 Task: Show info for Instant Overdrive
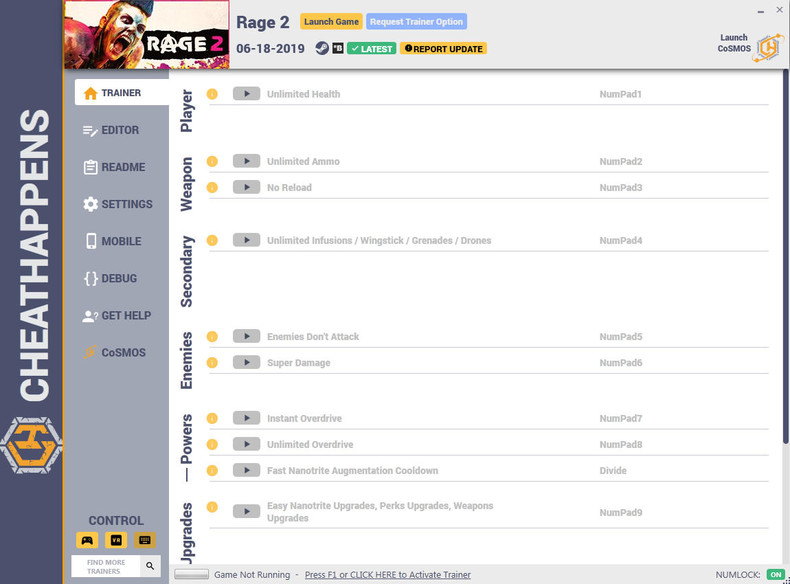pyautogui.click(x=212, y=418)
